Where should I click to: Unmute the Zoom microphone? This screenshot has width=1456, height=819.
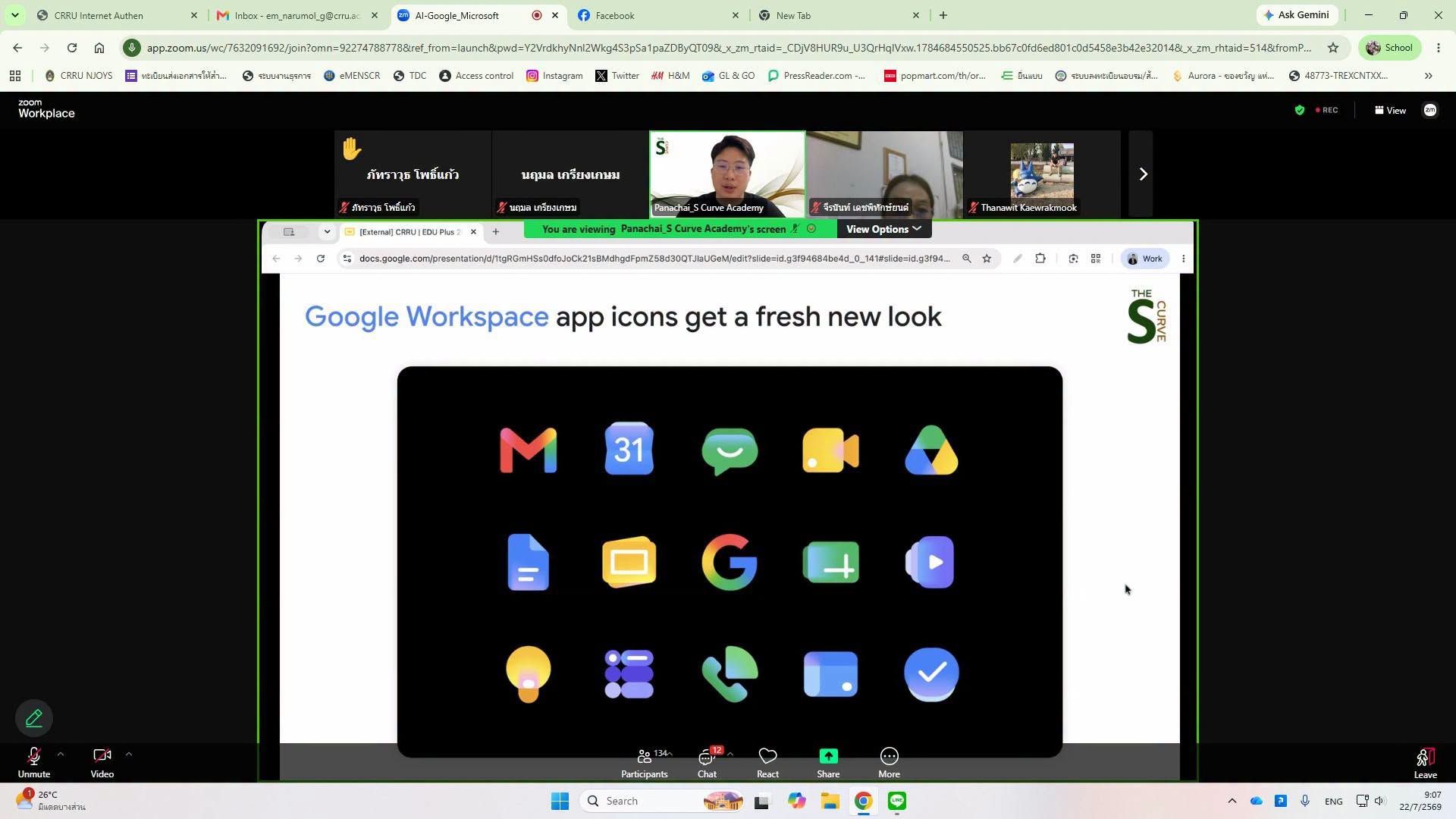point(33,762)
